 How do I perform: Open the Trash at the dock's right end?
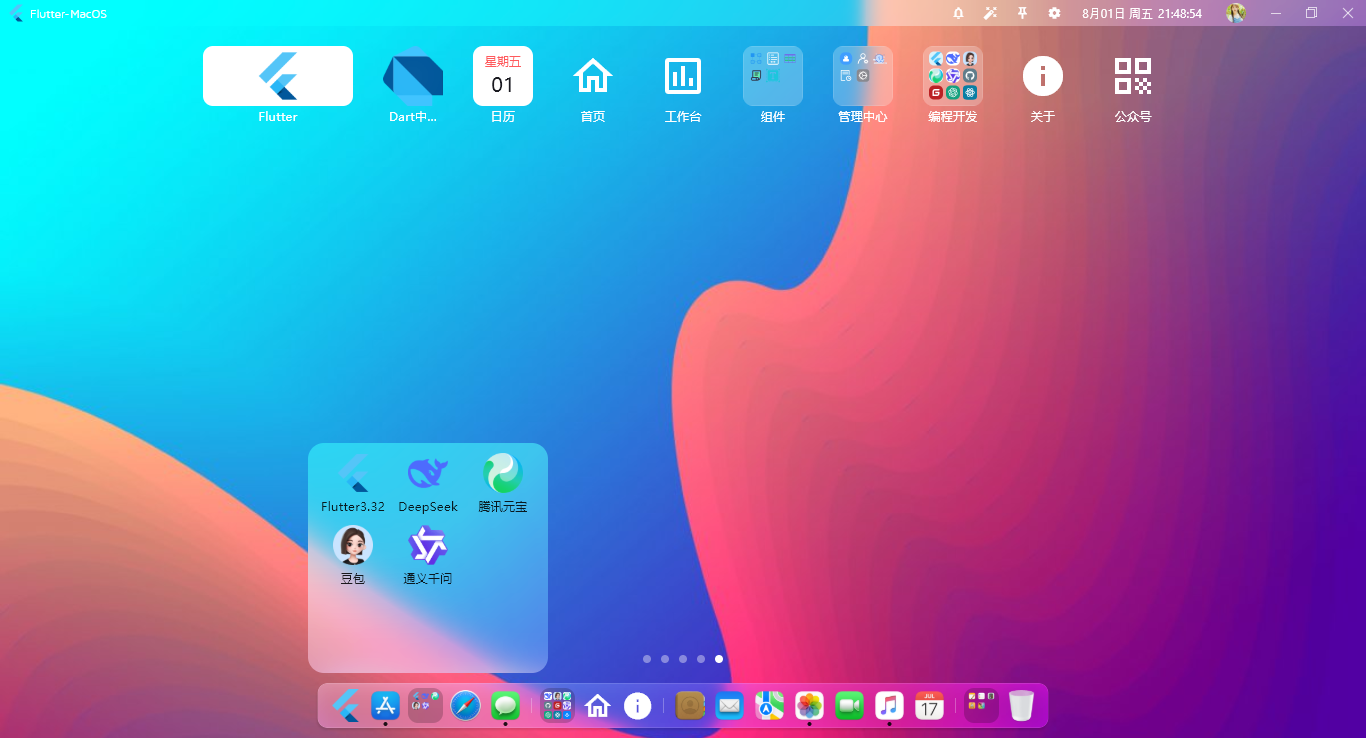(1021, 705)
